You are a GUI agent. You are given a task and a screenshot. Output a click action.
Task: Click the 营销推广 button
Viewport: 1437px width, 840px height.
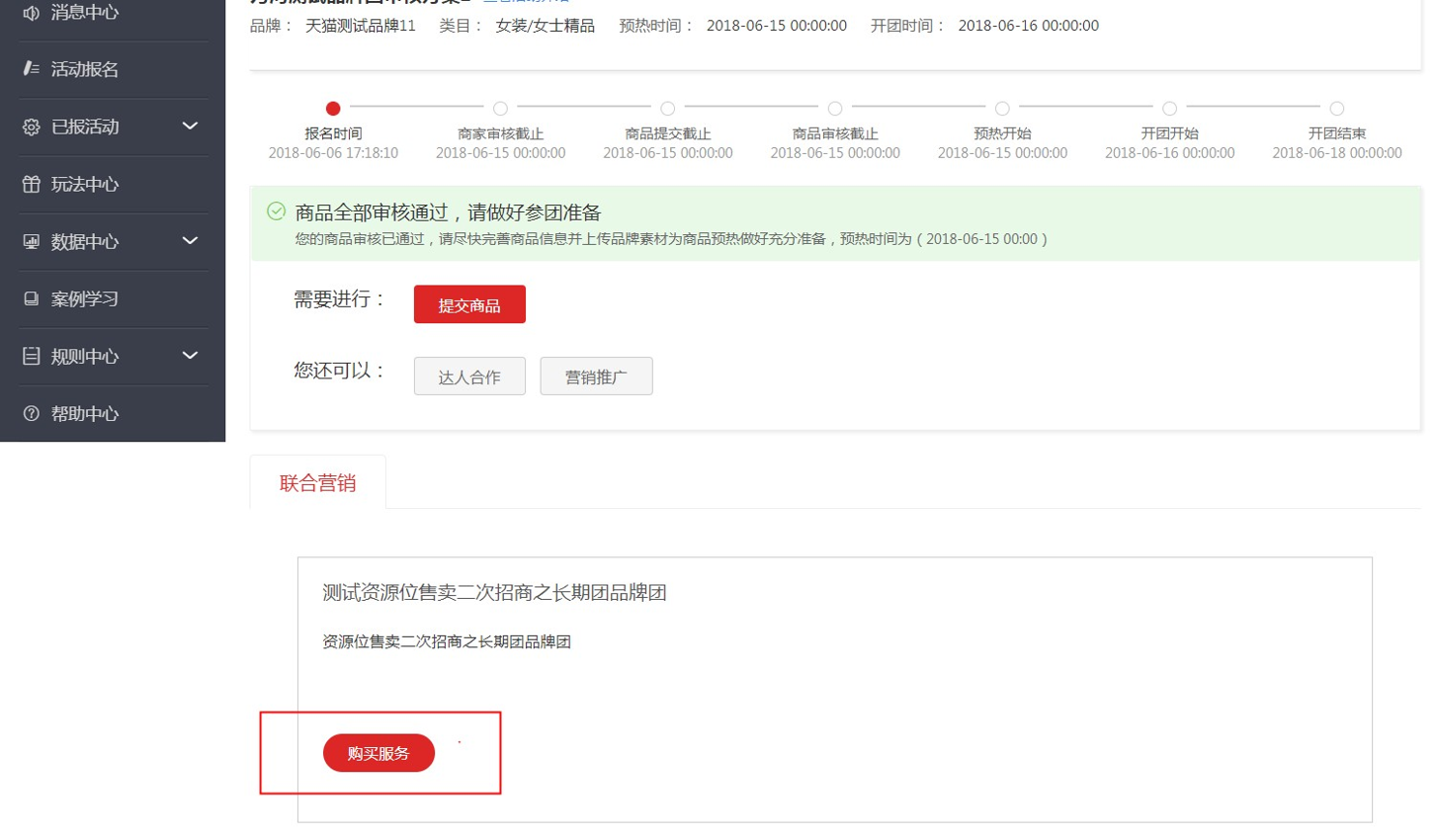596,377
